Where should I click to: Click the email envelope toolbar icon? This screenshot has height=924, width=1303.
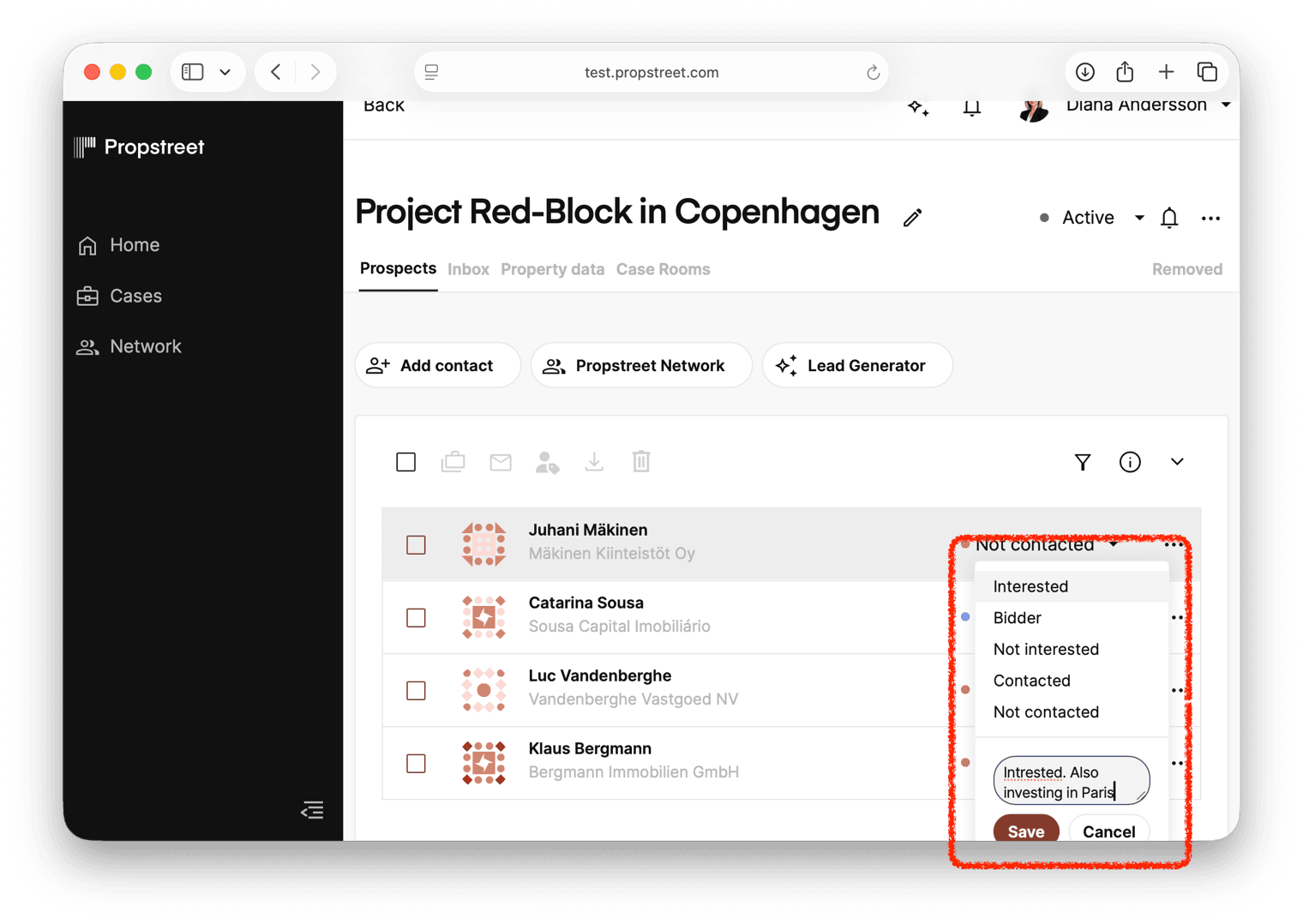(501, 462)
